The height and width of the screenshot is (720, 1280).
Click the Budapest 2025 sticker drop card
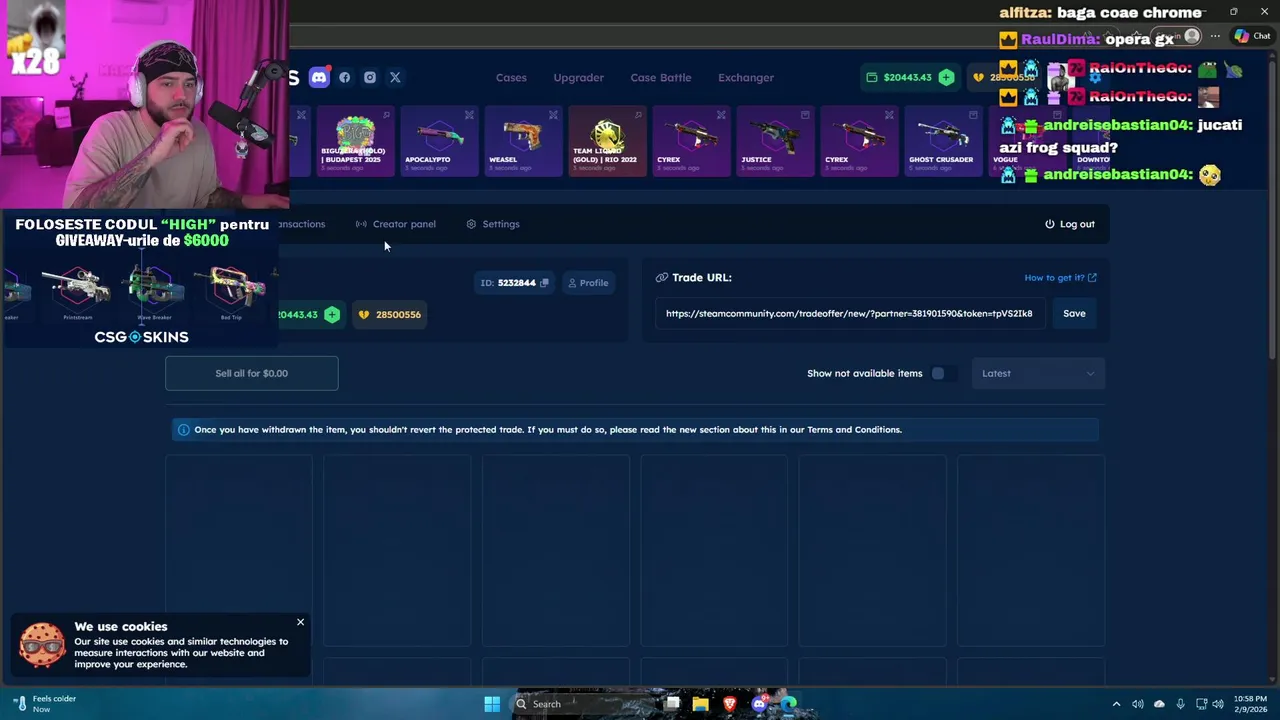pos(356,141)
